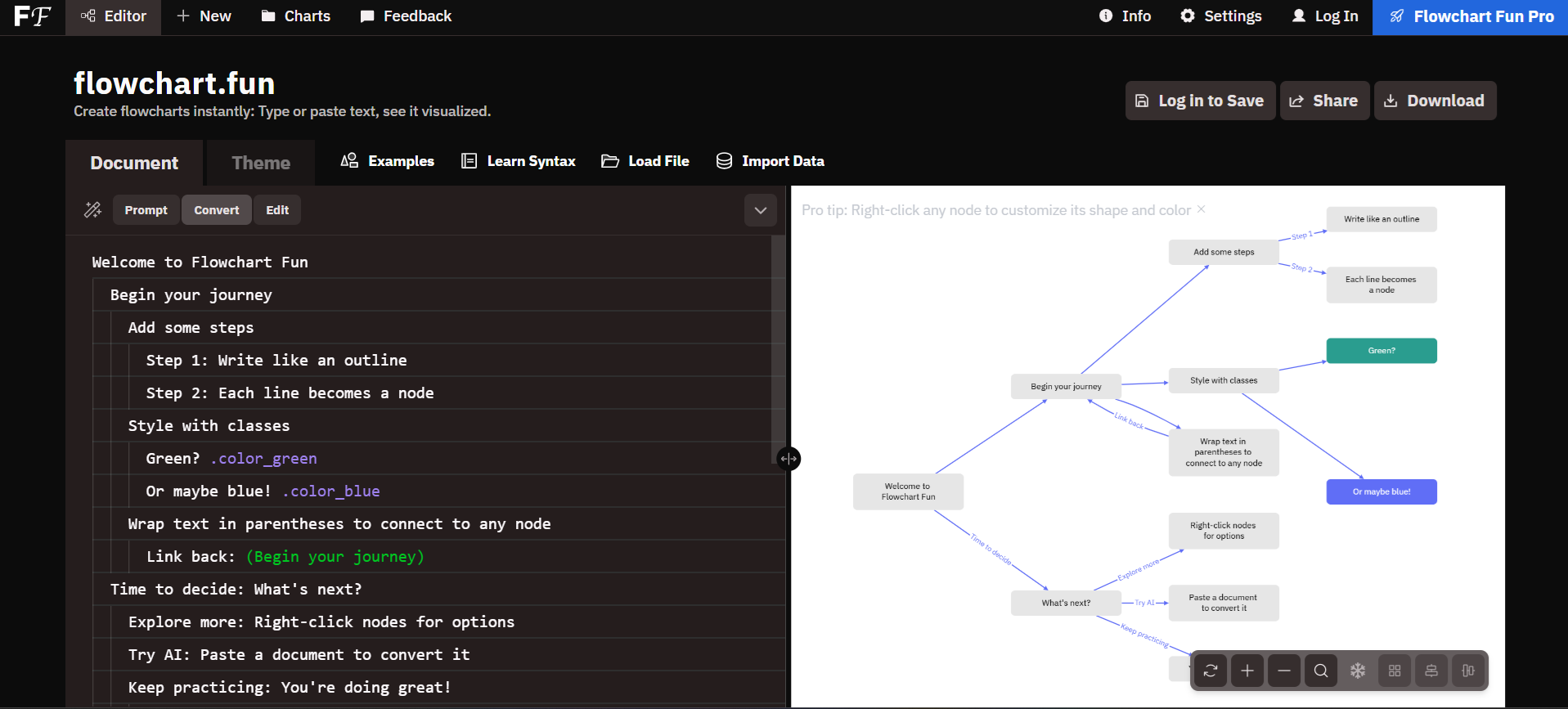Click the FF logo icon
Viewport: 1568px width, 709px height.
33,16
